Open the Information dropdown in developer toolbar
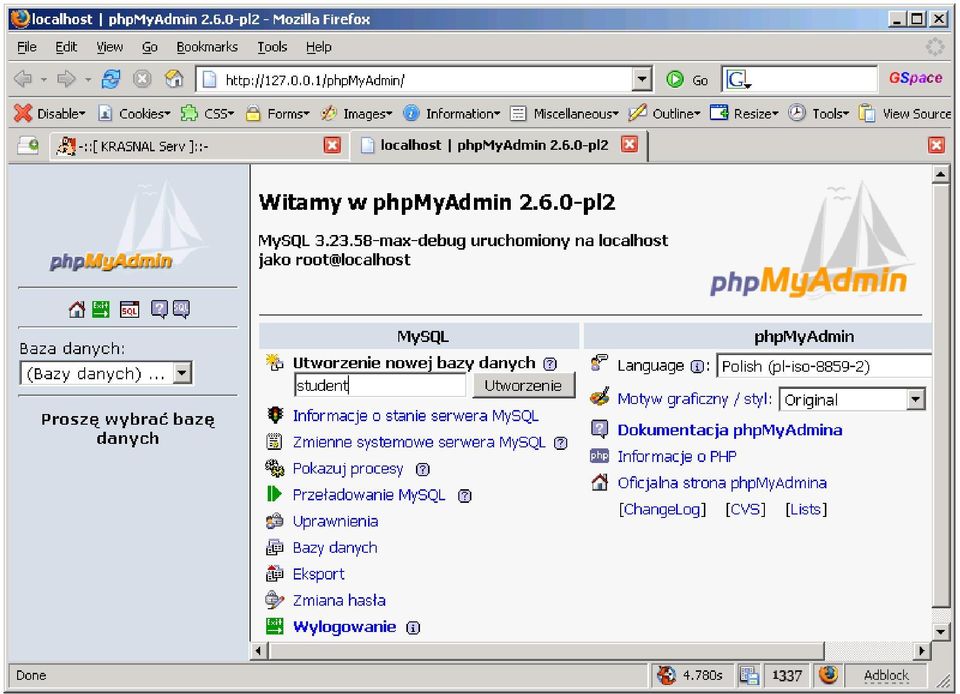 [452, 113]
